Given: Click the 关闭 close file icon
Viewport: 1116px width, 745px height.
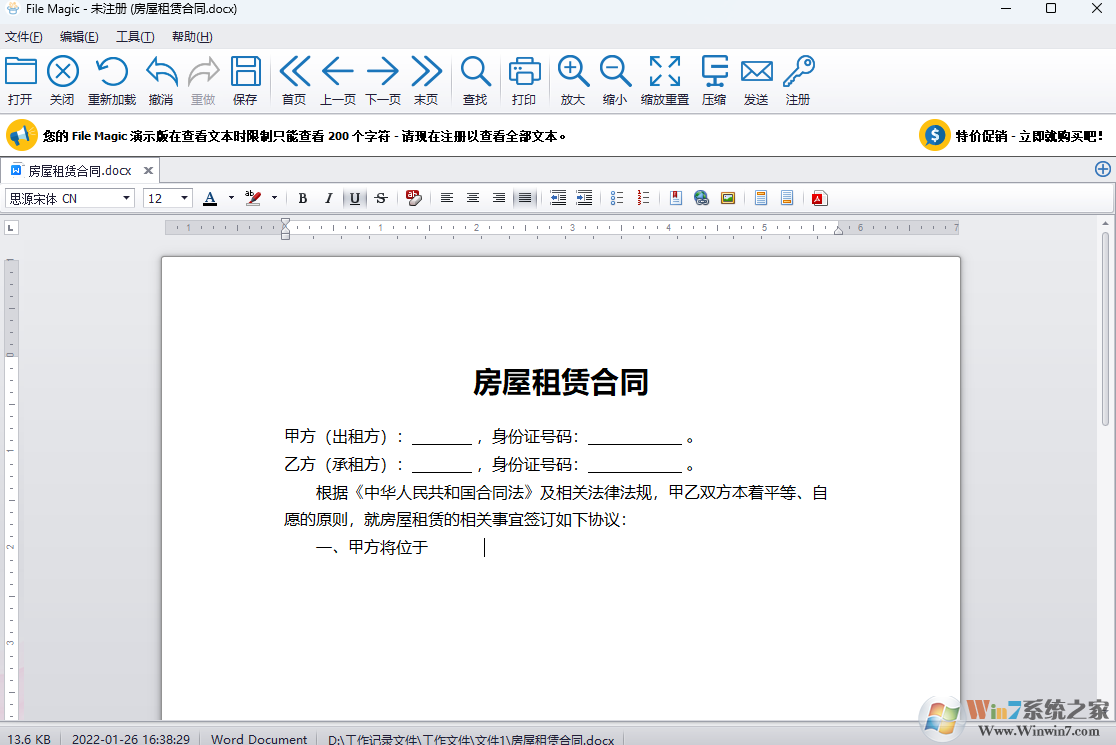Looking at the screenshot, I should click(x=63, y=80).
